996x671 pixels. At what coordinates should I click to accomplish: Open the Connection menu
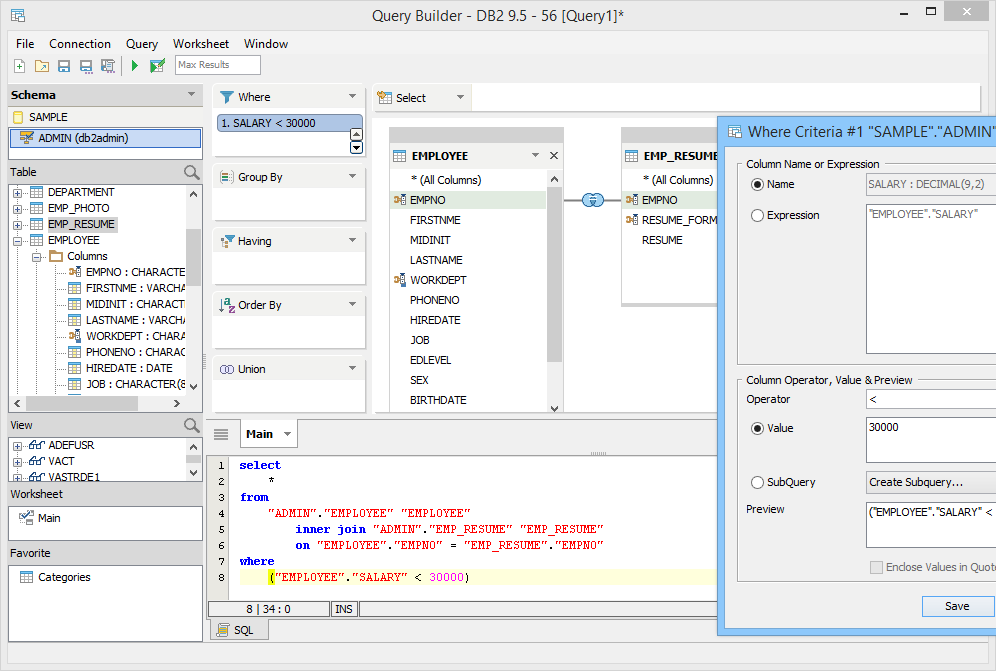(x=80, y=44)
